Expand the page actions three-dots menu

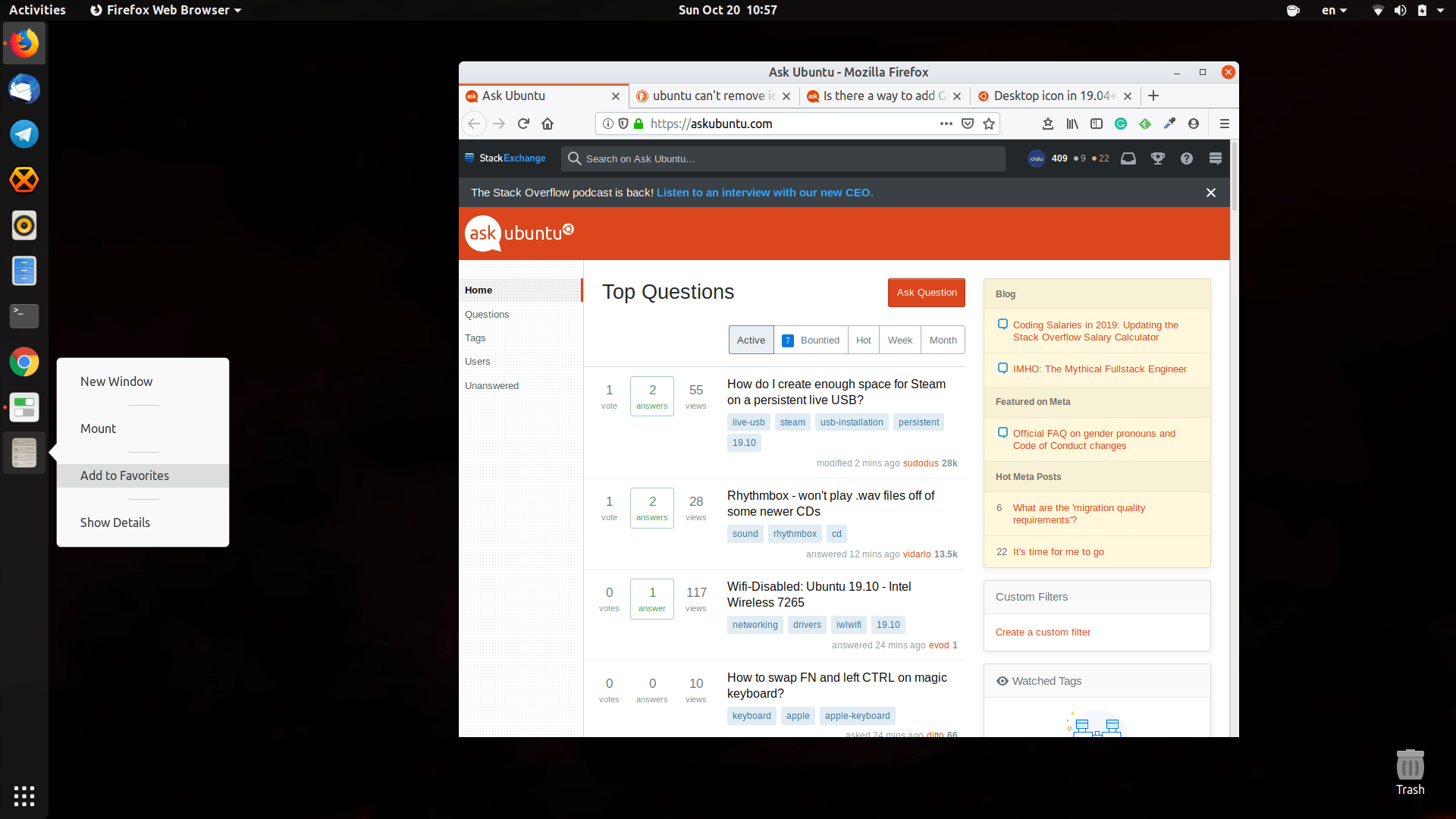pos(946,124)
